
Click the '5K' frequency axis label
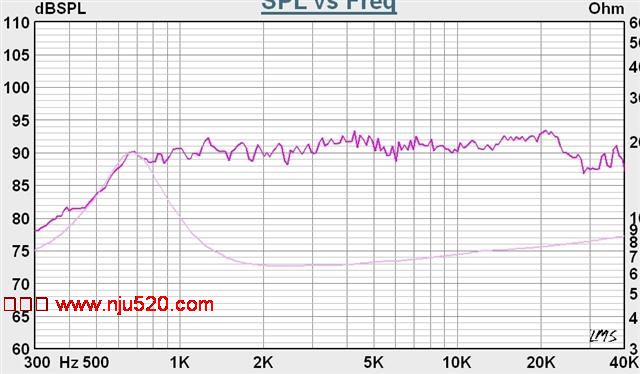(x=373, y=362)
